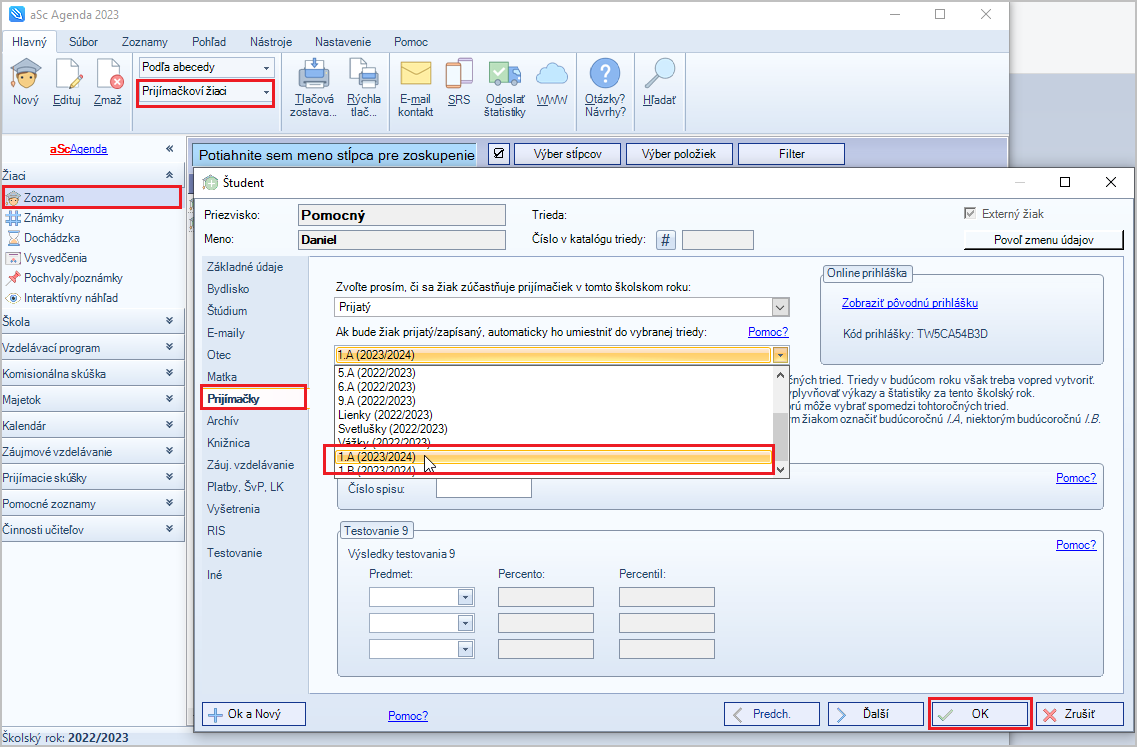This screenshot has width=1137, height=747.
Task: Open the Zoznamy menu
Action: tap(144, 42)
